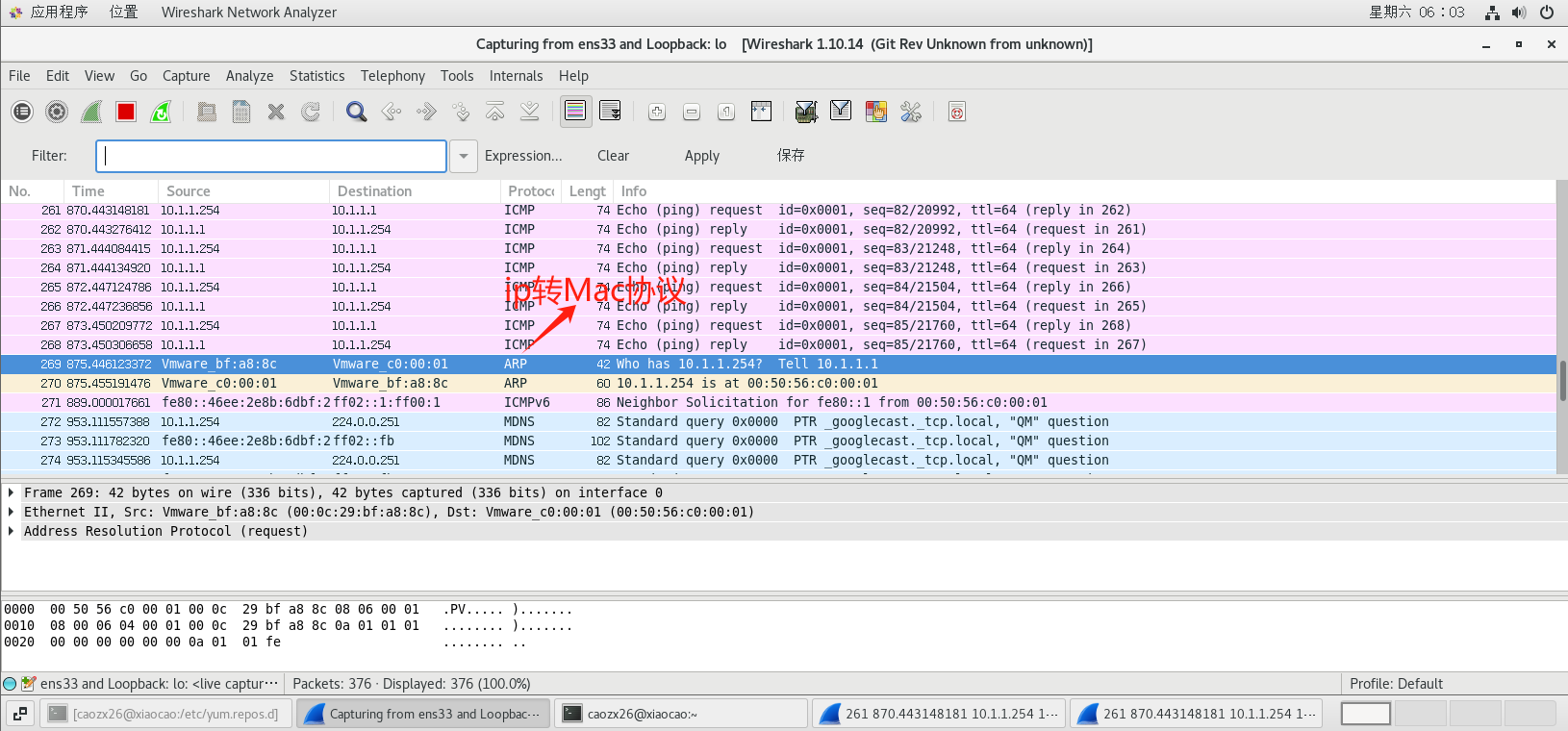The height and width of the screenshot is (731, 1568).
Task: Switch to /etc/yum.repos.d terminal taskbar item
Action: (x=165, y=714)
